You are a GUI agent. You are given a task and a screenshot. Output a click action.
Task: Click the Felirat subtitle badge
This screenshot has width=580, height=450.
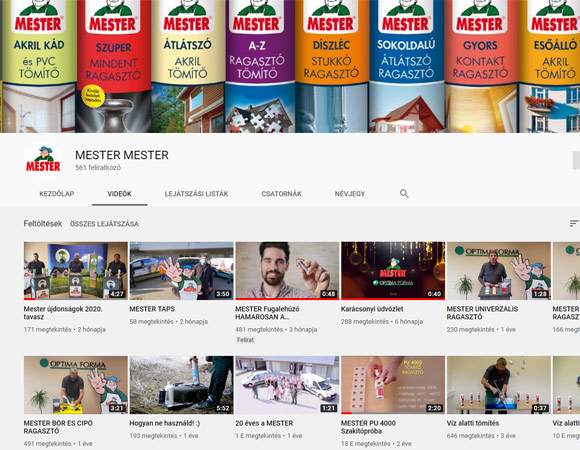(245, 340)
